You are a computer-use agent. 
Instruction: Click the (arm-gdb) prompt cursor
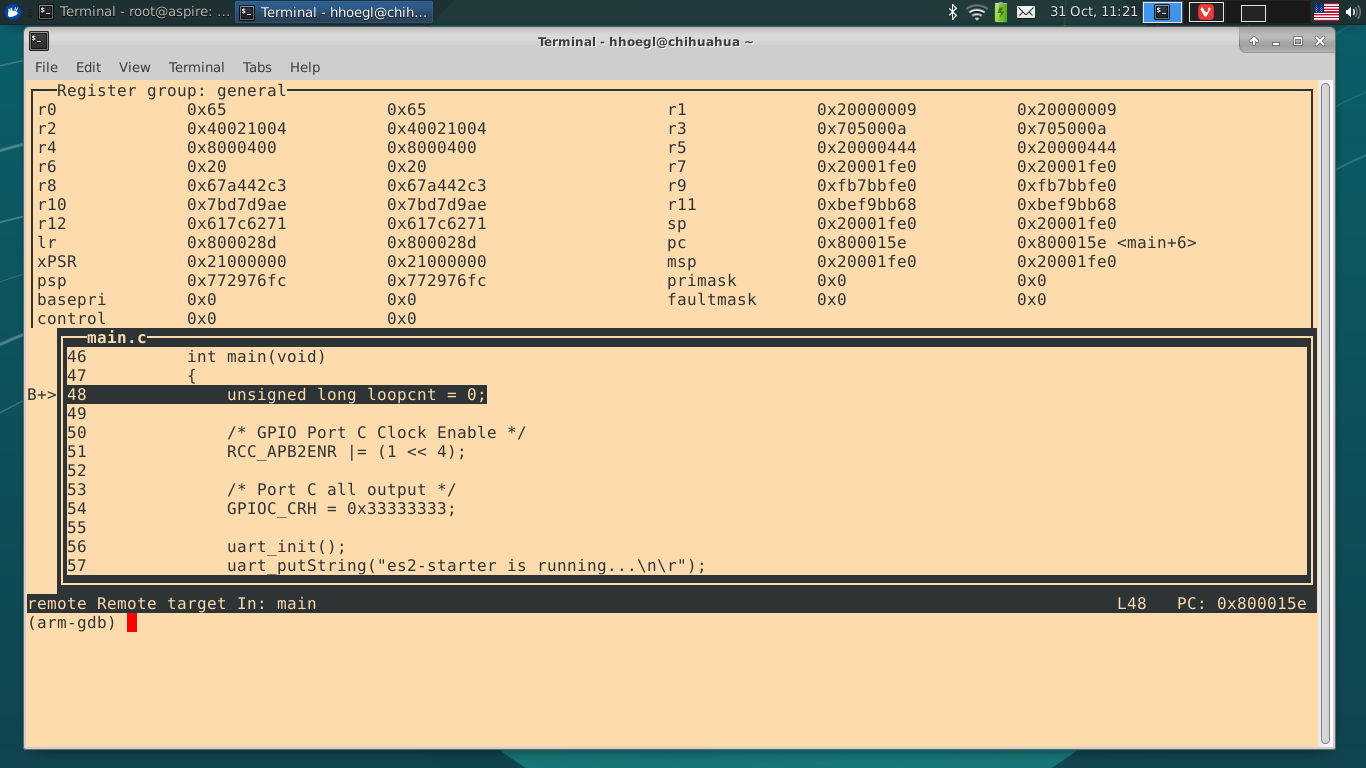(x=132, y=623)
